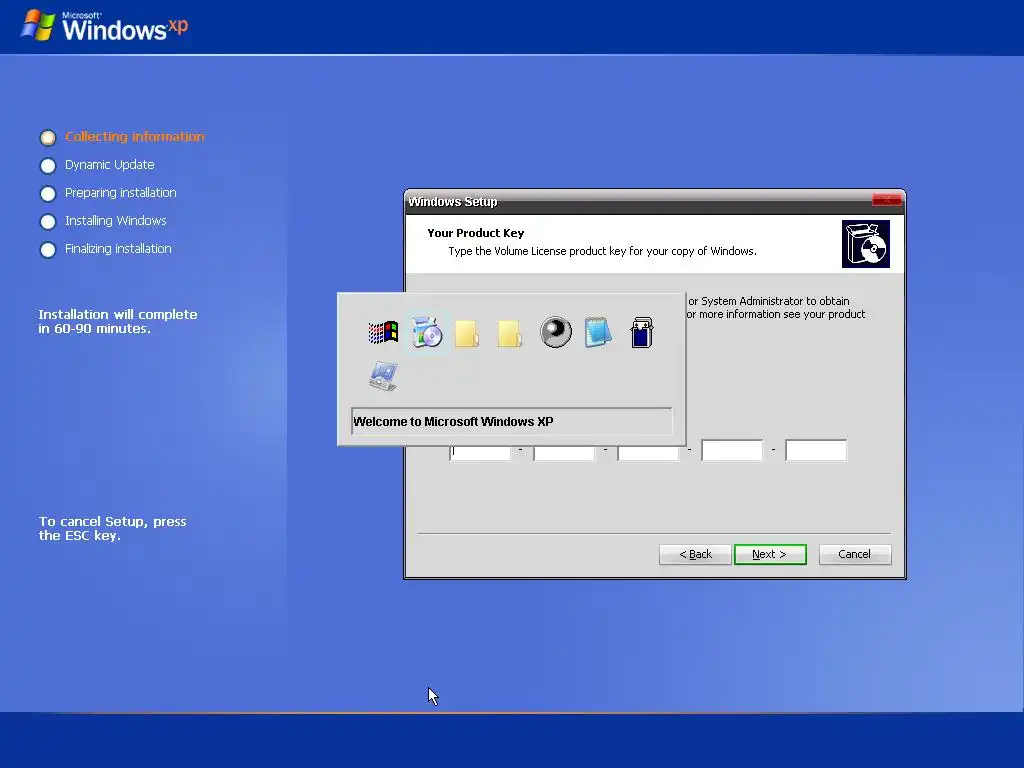This screenshot has width=1024, height=768.
Task: Click 'Type the Volume License product key' text
Action: [602, 251]
